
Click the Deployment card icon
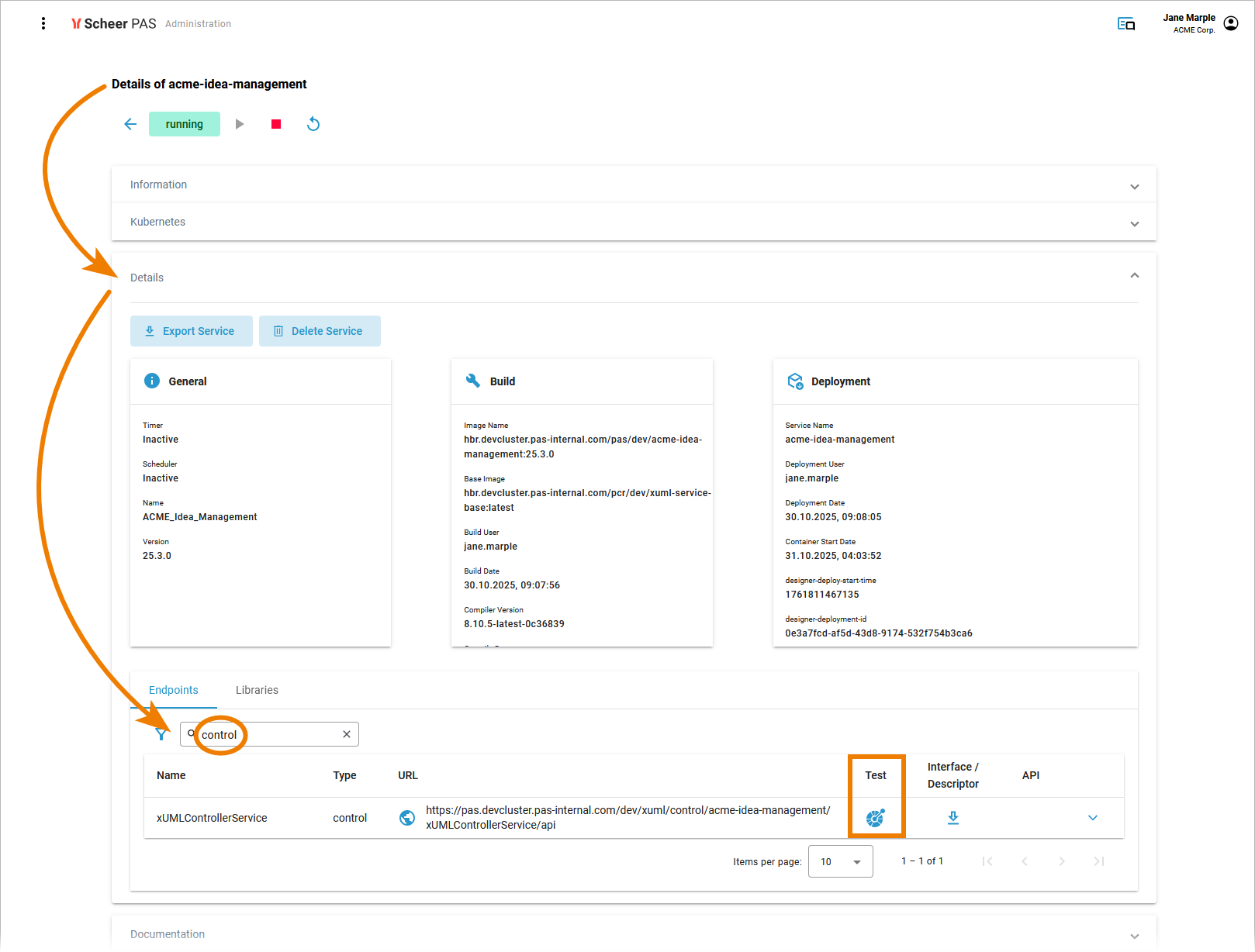[x=795, y=381]
